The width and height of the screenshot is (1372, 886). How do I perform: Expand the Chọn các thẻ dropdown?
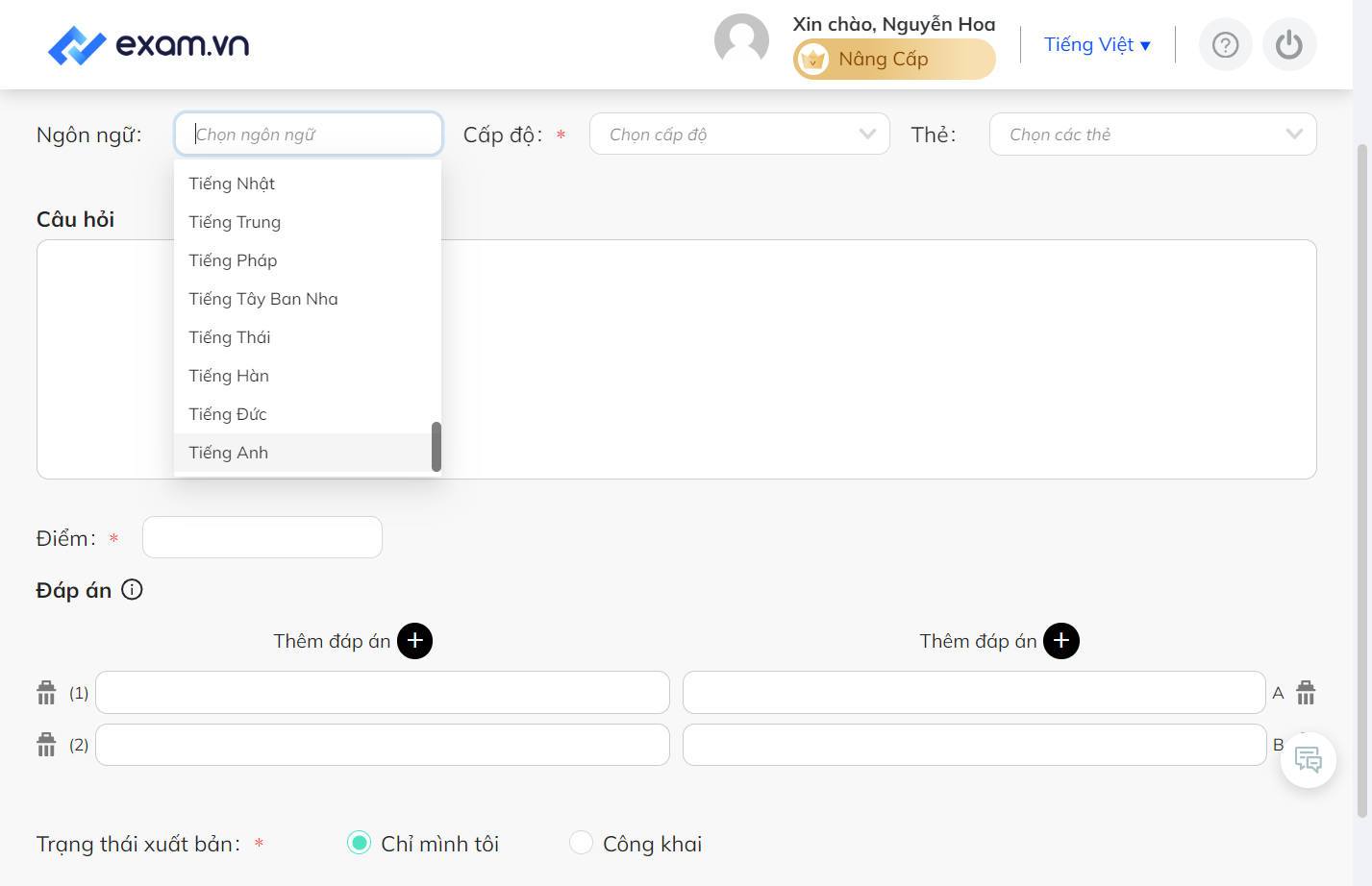coord(1153,134)
